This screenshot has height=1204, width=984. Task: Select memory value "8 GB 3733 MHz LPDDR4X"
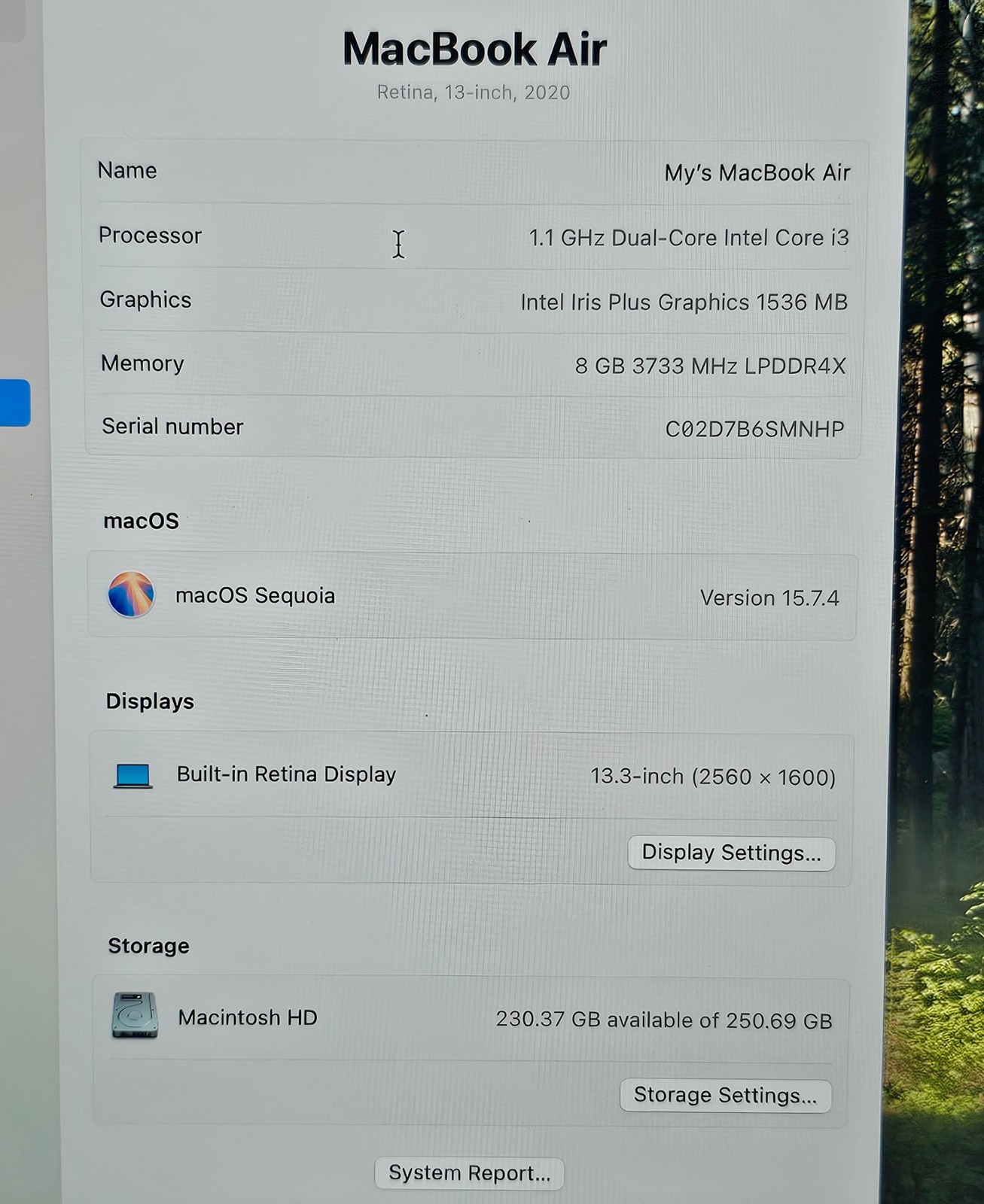tap(711, 366)
